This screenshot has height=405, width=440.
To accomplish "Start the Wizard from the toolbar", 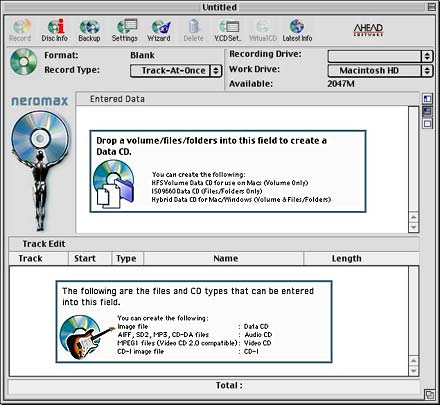I will coord(159,30).
